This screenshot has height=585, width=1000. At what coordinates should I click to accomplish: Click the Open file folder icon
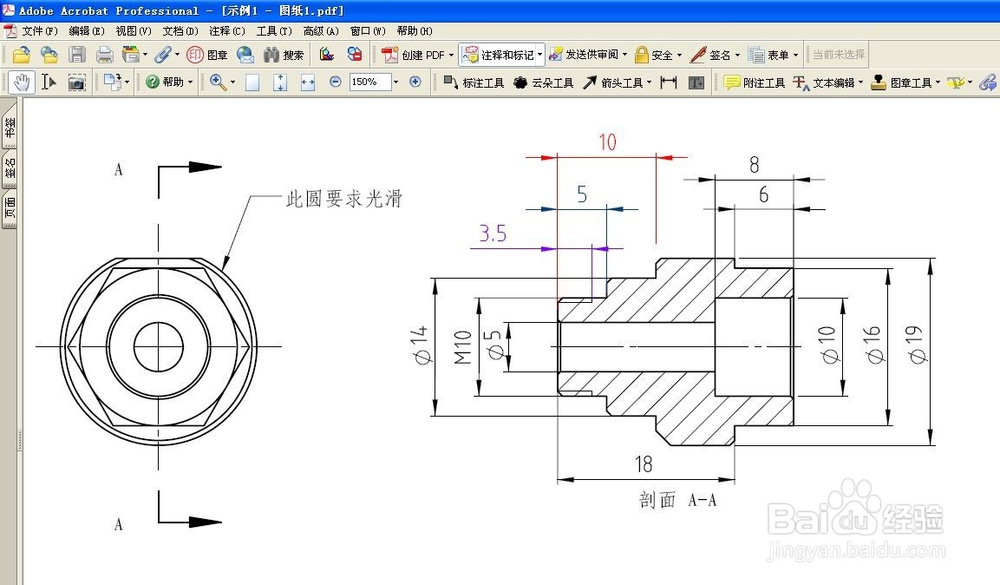pyautogui.click(x=21, y=55)
